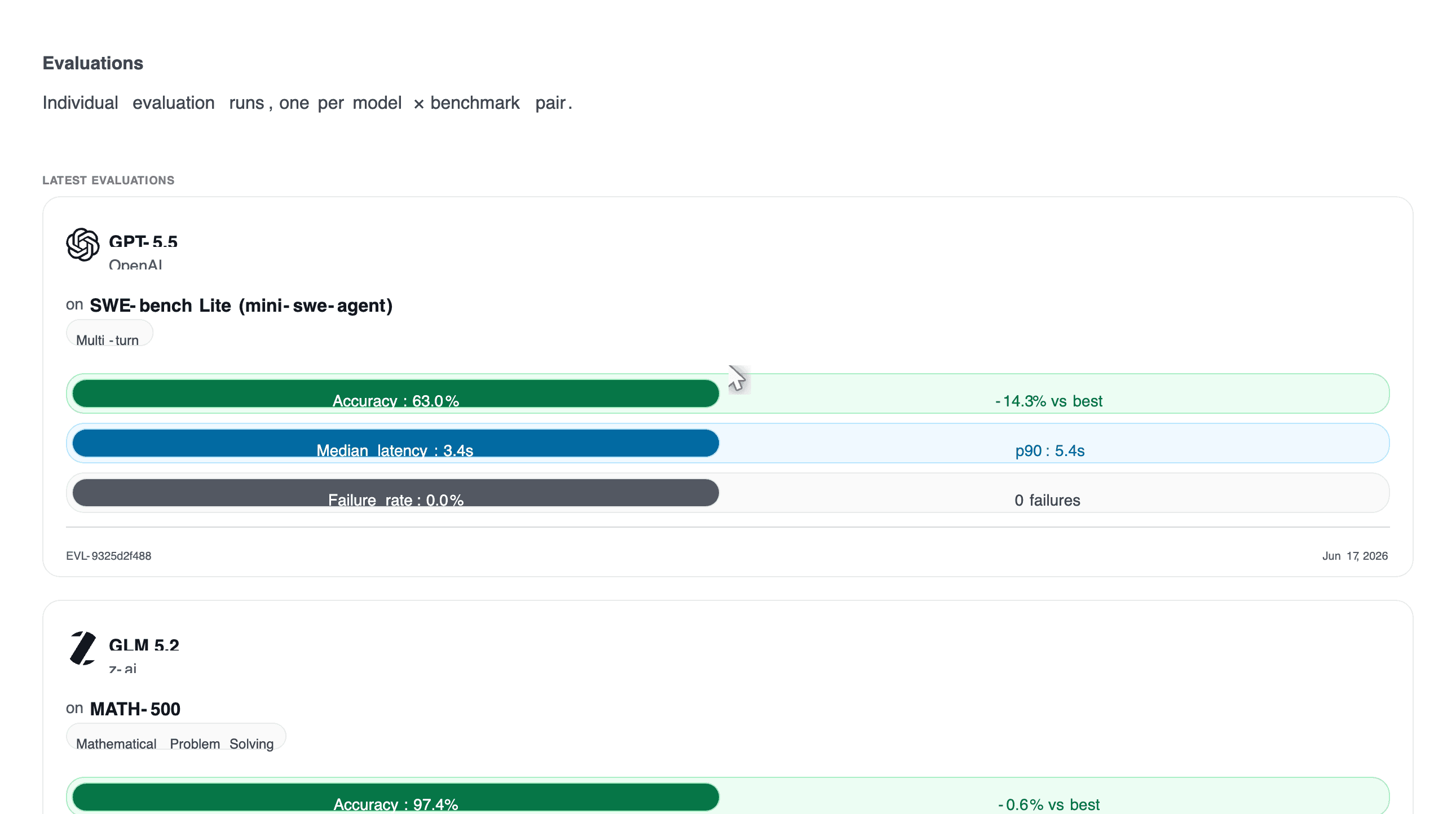The image size is (1456, 814).
Task: Click the Accuracy 97.4% green bar
Action: 396,797
